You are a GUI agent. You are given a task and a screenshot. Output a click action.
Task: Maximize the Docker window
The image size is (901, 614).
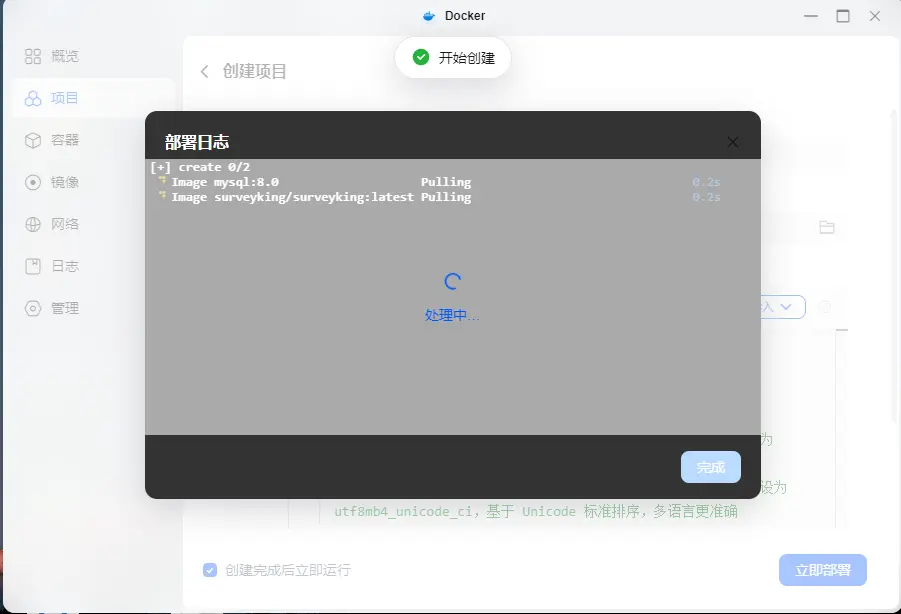pos(843,16)
